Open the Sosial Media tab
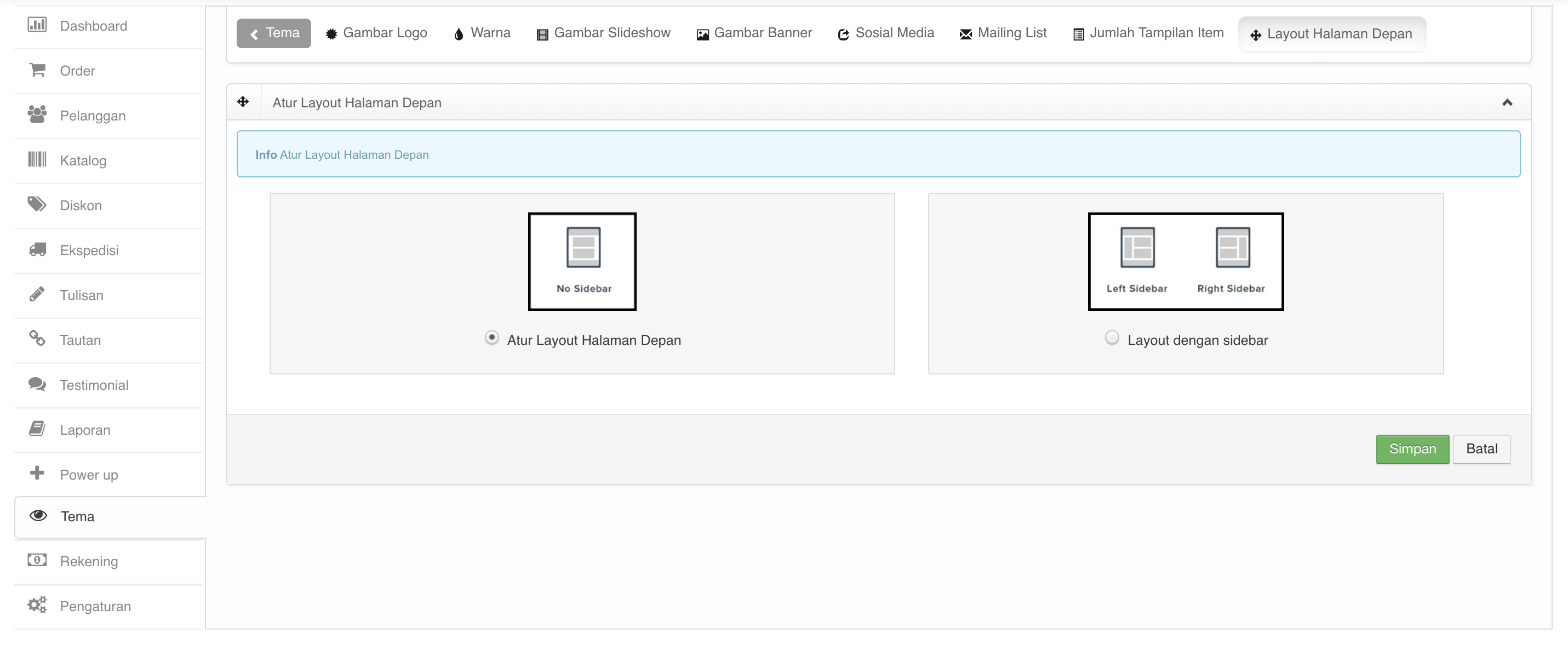Screen dimensions: 1568x657 pyautogui.click(x=886, y=33)
